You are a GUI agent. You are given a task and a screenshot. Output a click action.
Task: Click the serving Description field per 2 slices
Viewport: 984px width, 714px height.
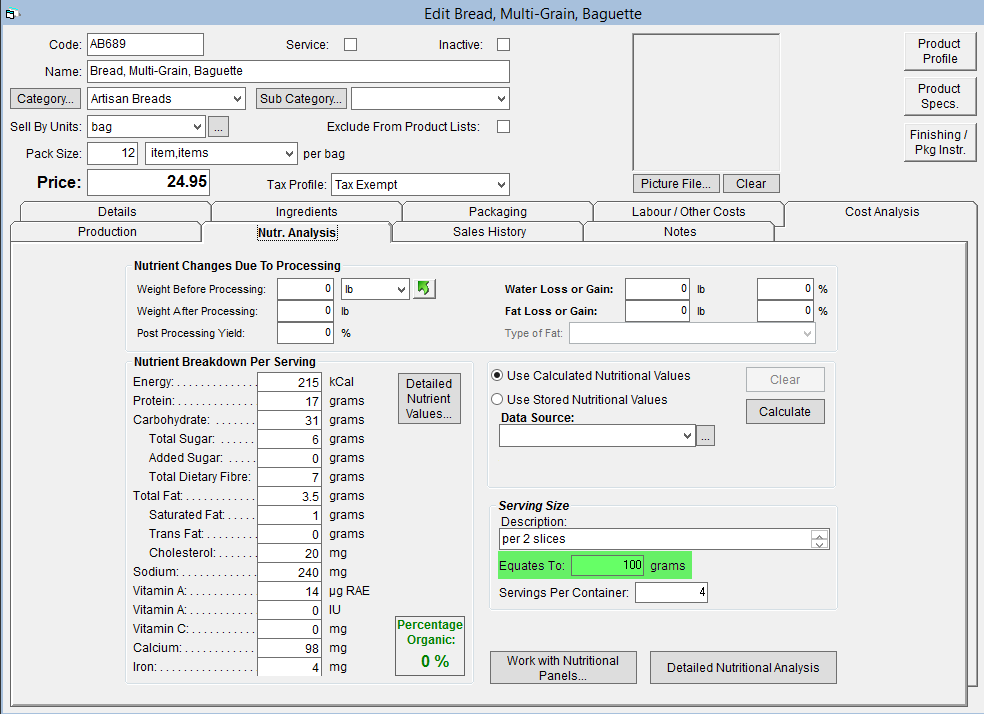656,539
